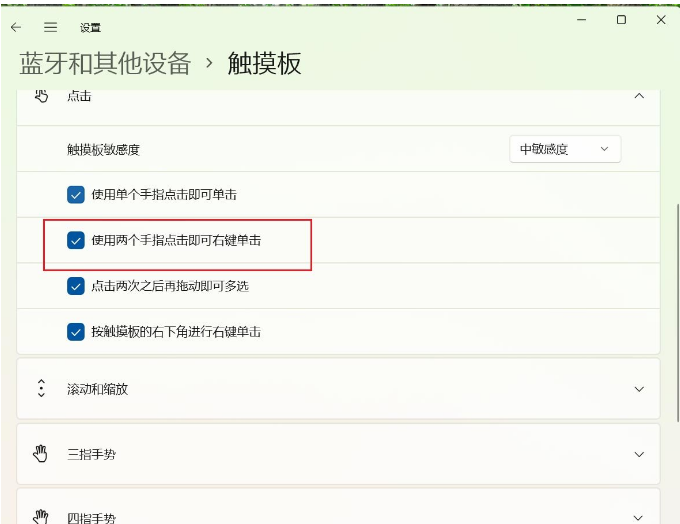Image resolution: width=680 pixels, height=524 pixels.
Task: Expand the 三指手势 section chevron
Action: coord(639,455)
